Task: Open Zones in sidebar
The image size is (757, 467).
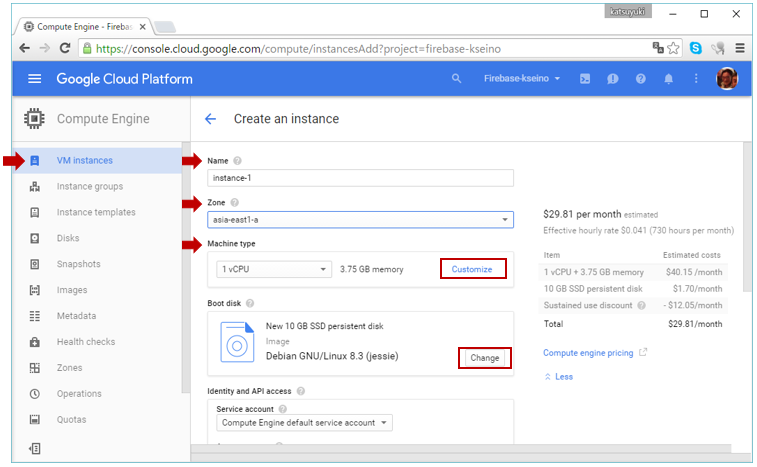Action: click(x=97, y=368)
